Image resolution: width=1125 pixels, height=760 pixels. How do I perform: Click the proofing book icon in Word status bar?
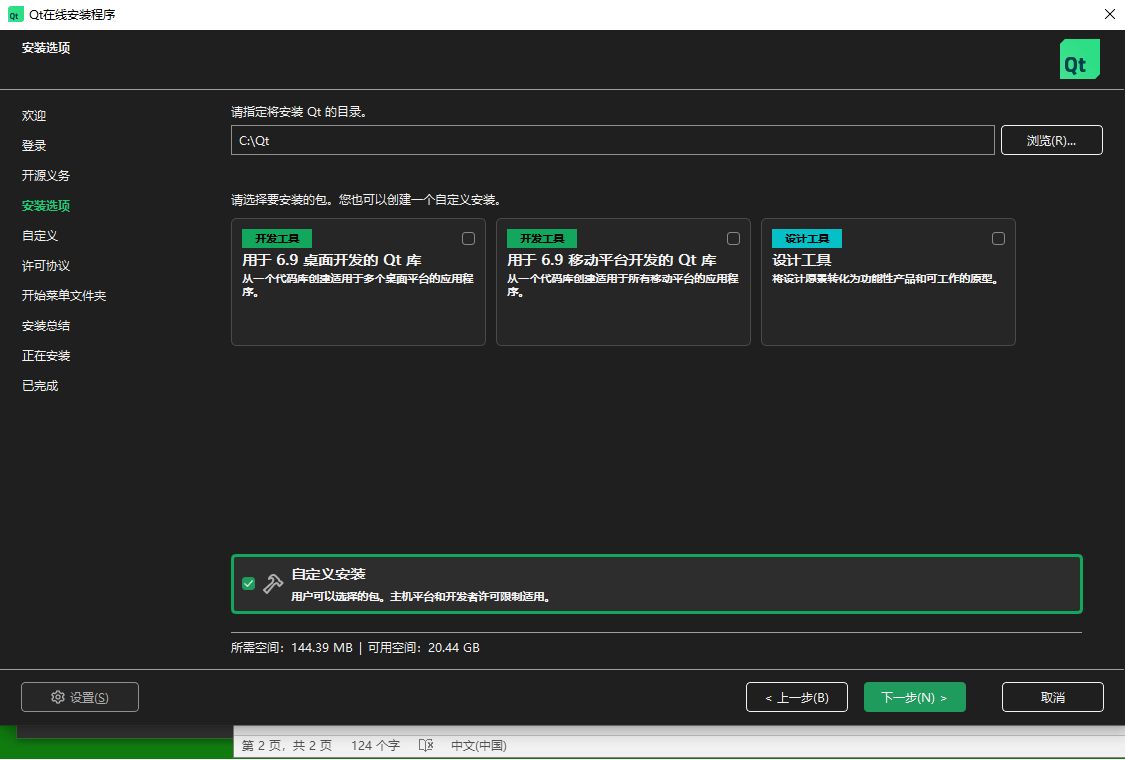(425, 745)
